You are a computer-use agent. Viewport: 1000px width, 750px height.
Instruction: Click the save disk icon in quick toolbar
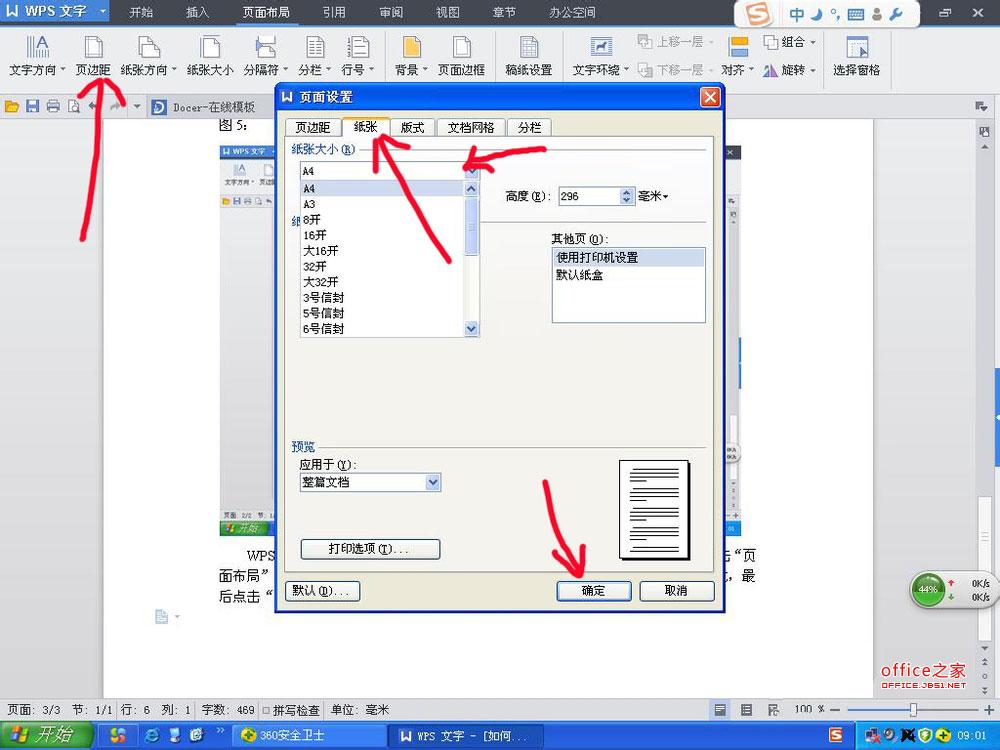click(x=33, y=107)
